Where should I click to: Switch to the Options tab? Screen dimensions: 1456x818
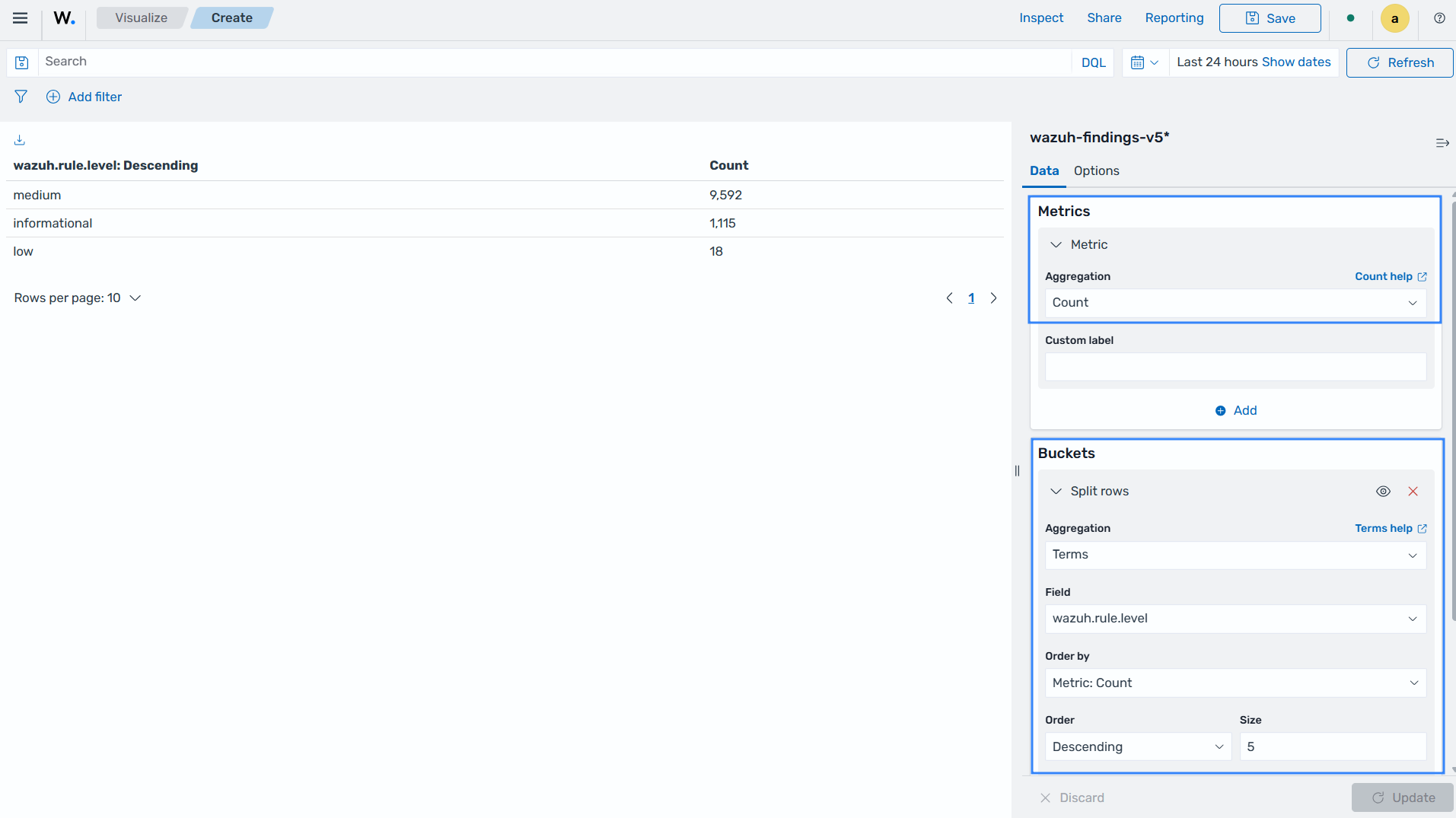pyautogui.click(x=1096, y=170)
